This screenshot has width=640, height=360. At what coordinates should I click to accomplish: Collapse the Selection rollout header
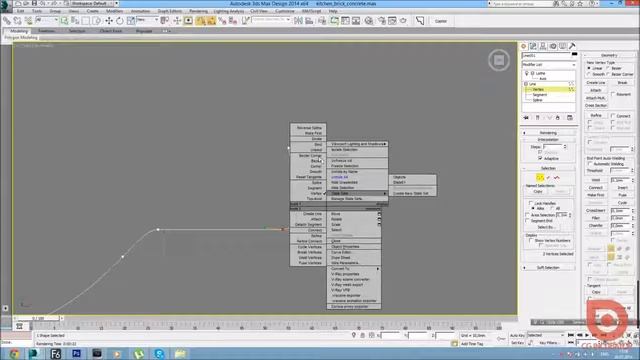click(548, 168)
